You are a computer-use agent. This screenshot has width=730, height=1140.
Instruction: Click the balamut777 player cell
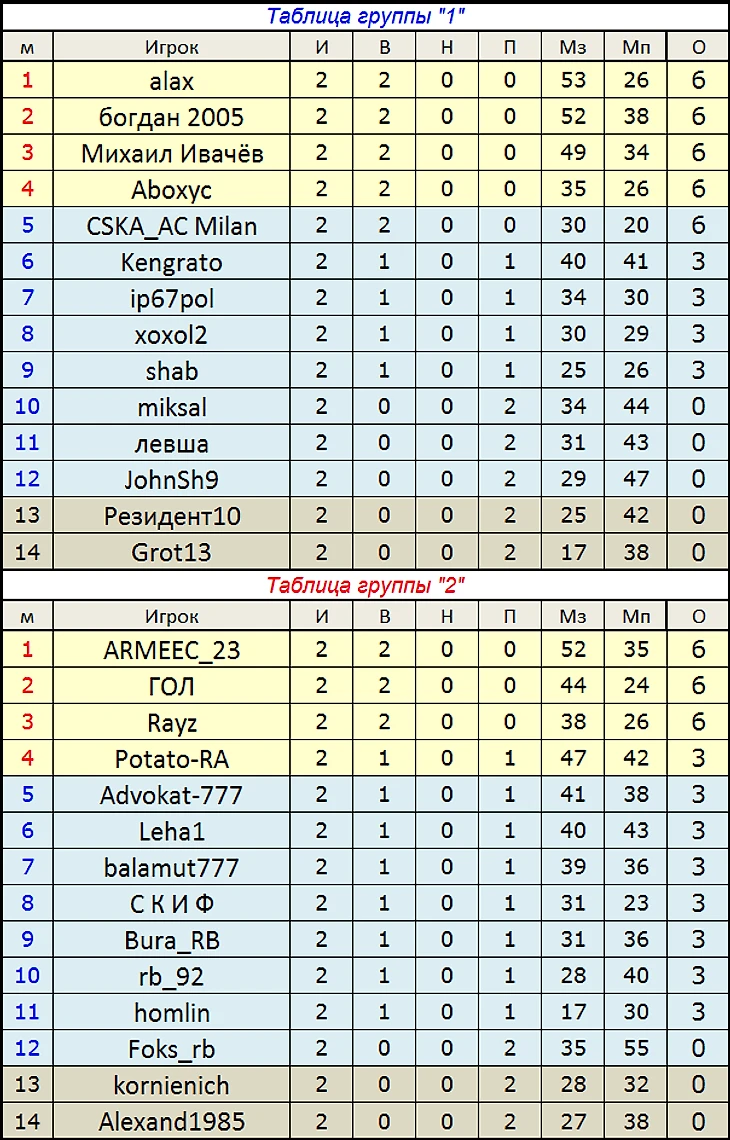point(172,868)
